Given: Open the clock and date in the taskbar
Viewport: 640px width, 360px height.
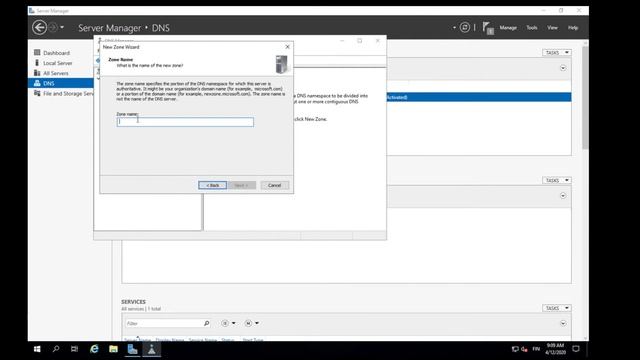Looking at the screenshot, I should coord(555,349).
